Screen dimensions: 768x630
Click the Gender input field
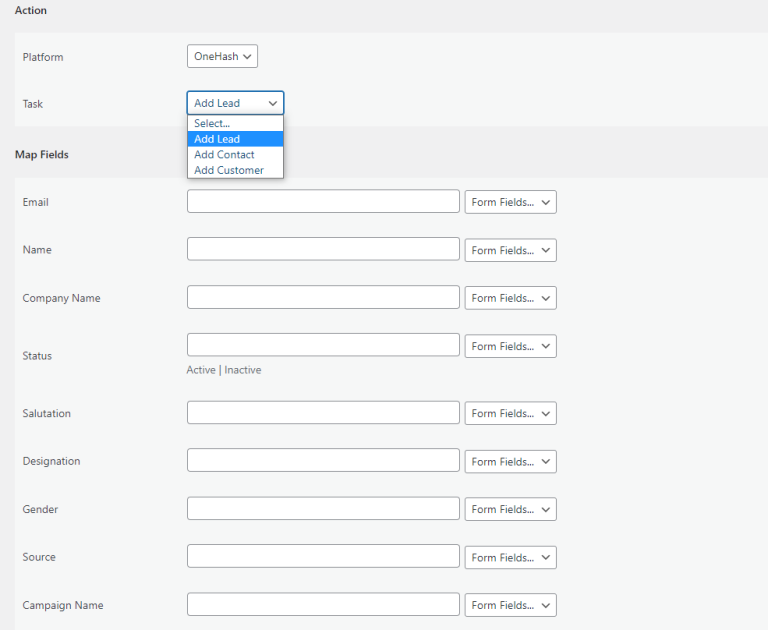(323, 509)
